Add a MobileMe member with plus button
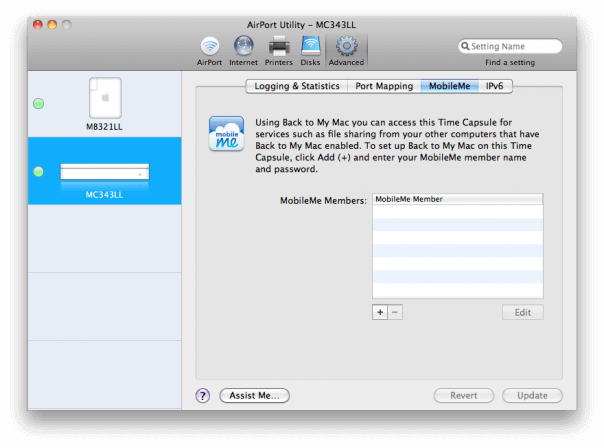 pos(380,312)
